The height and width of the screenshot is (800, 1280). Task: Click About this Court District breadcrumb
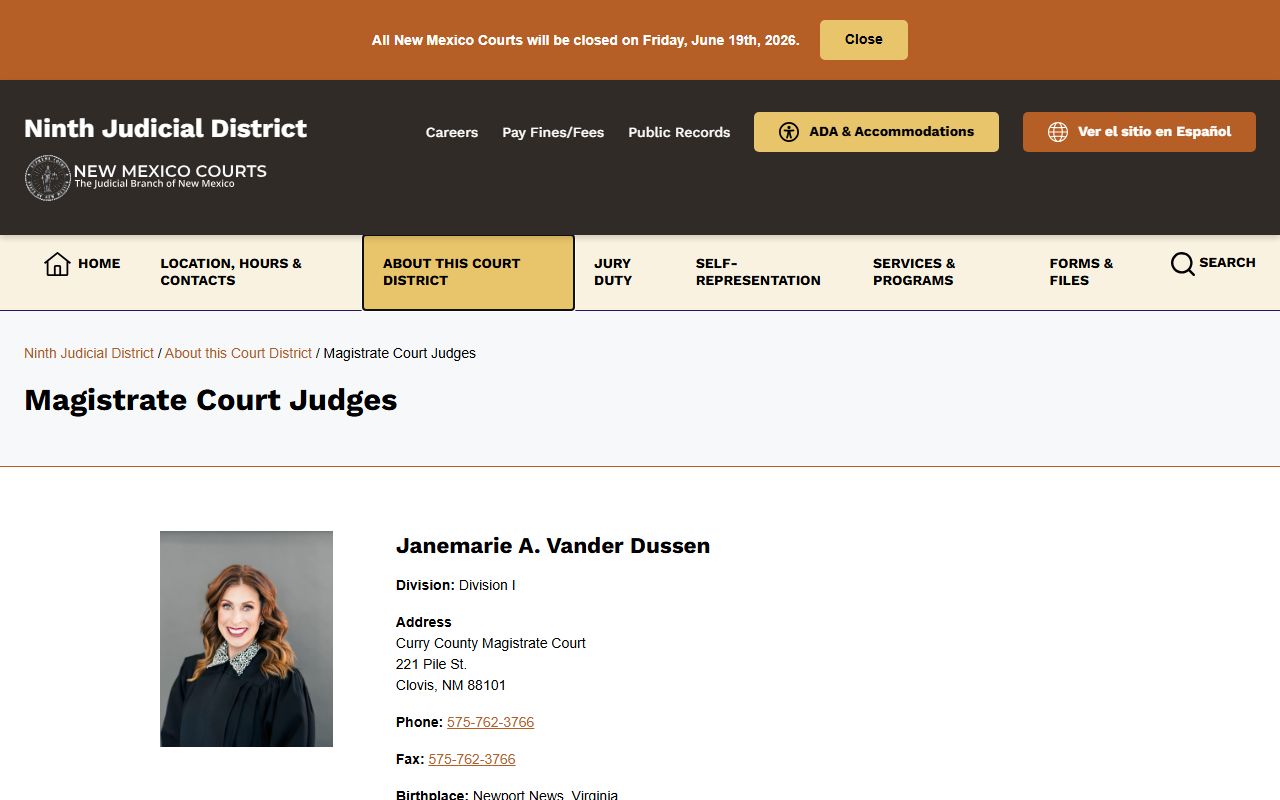238,353
